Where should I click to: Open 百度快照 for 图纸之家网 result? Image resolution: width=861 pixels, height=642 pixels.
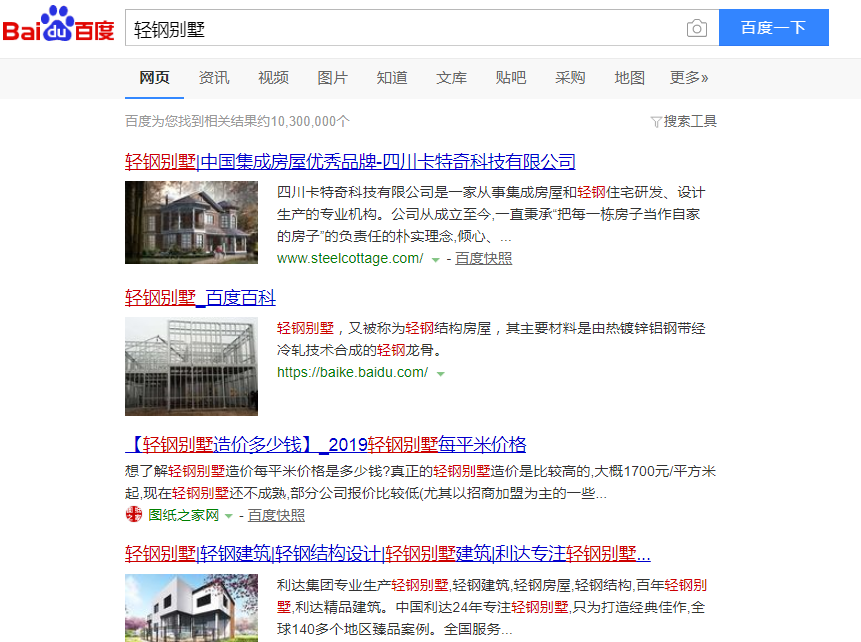276,515
